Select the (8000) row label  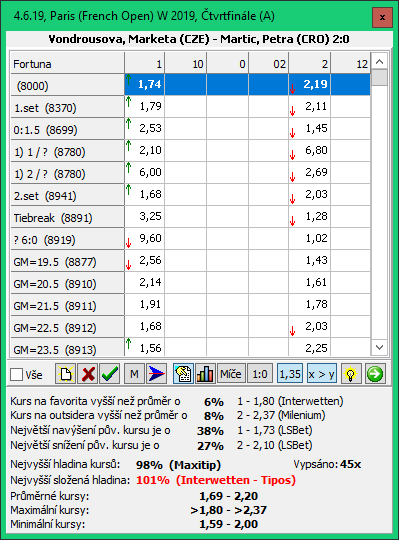click(67, 85)
